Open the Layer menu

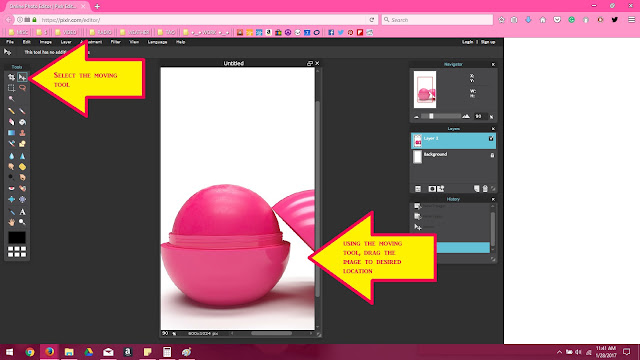pyautogui.click(x=66, y=42)
